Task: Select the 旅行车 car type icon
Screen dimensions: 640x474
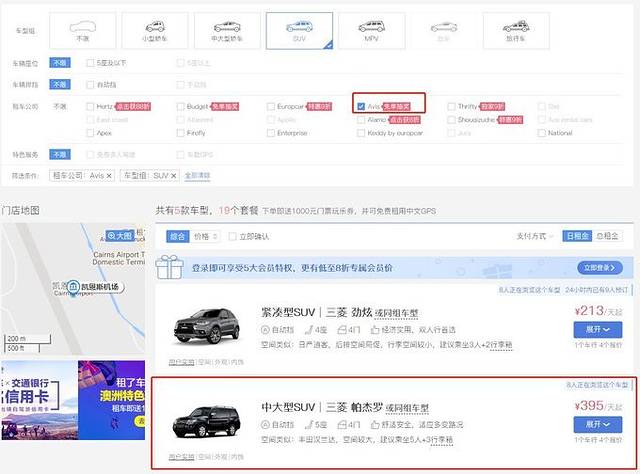Action: pos(516,30)
